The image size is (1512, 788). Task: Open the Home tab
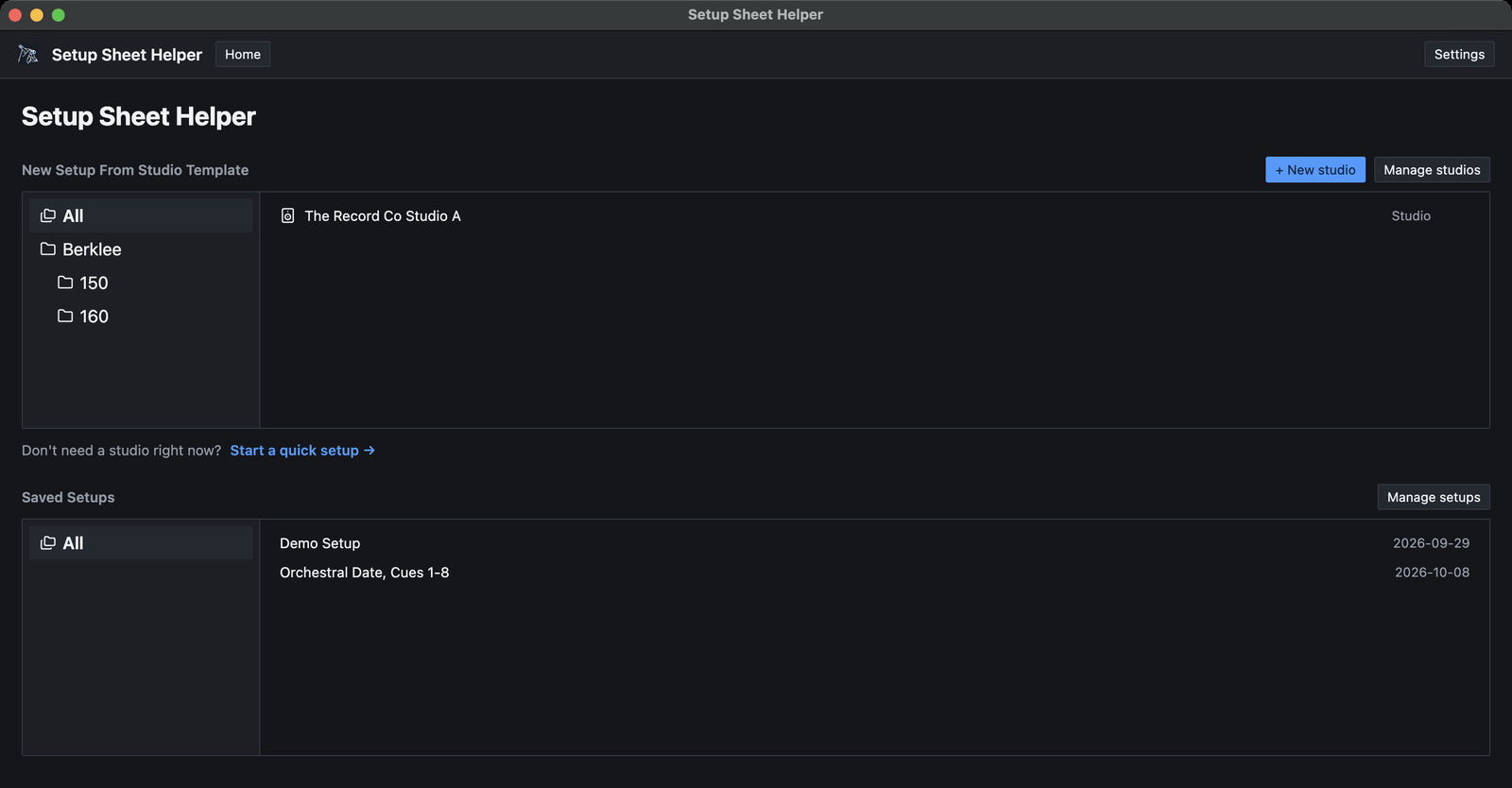243,55
